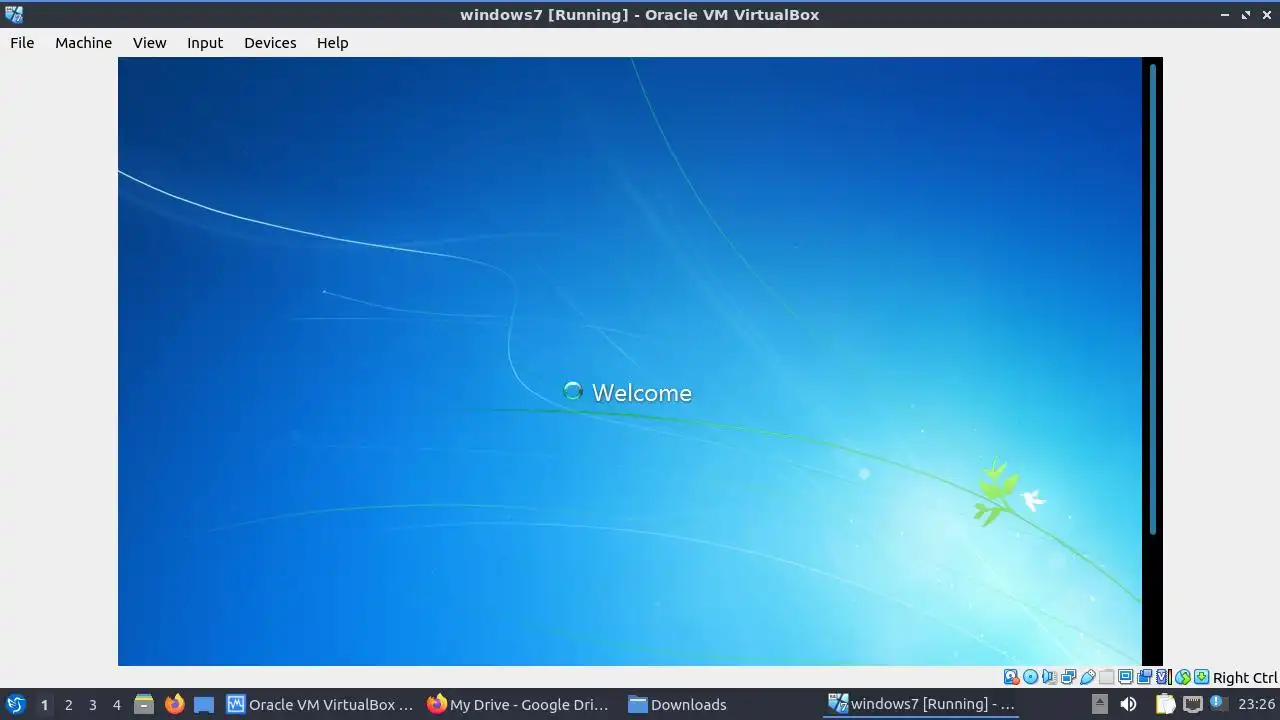Switch to virtual desktop 3
The image size is (1280, 720).
pos(92,704)
